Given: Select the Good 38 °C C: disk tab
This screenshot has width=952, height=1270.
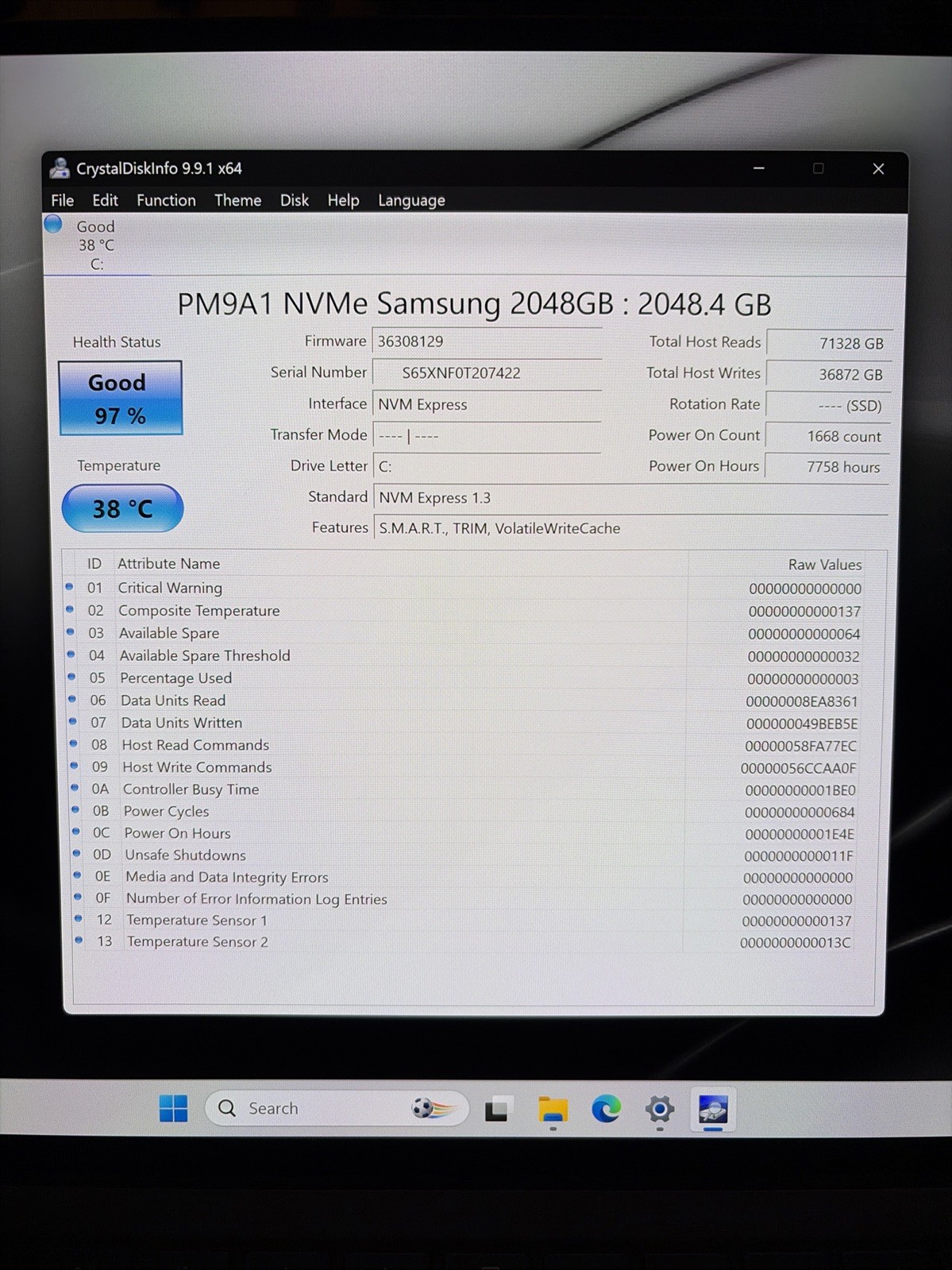Looking at the screenshot, I should (95, 245).
